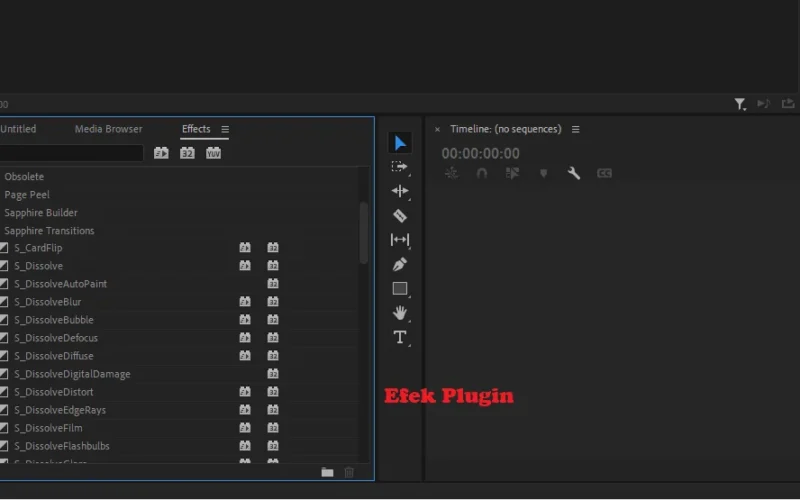The height and width of the screenshot is (500, 800).
Task: Select the Ripple Edit tool
Action: point(400,191)
